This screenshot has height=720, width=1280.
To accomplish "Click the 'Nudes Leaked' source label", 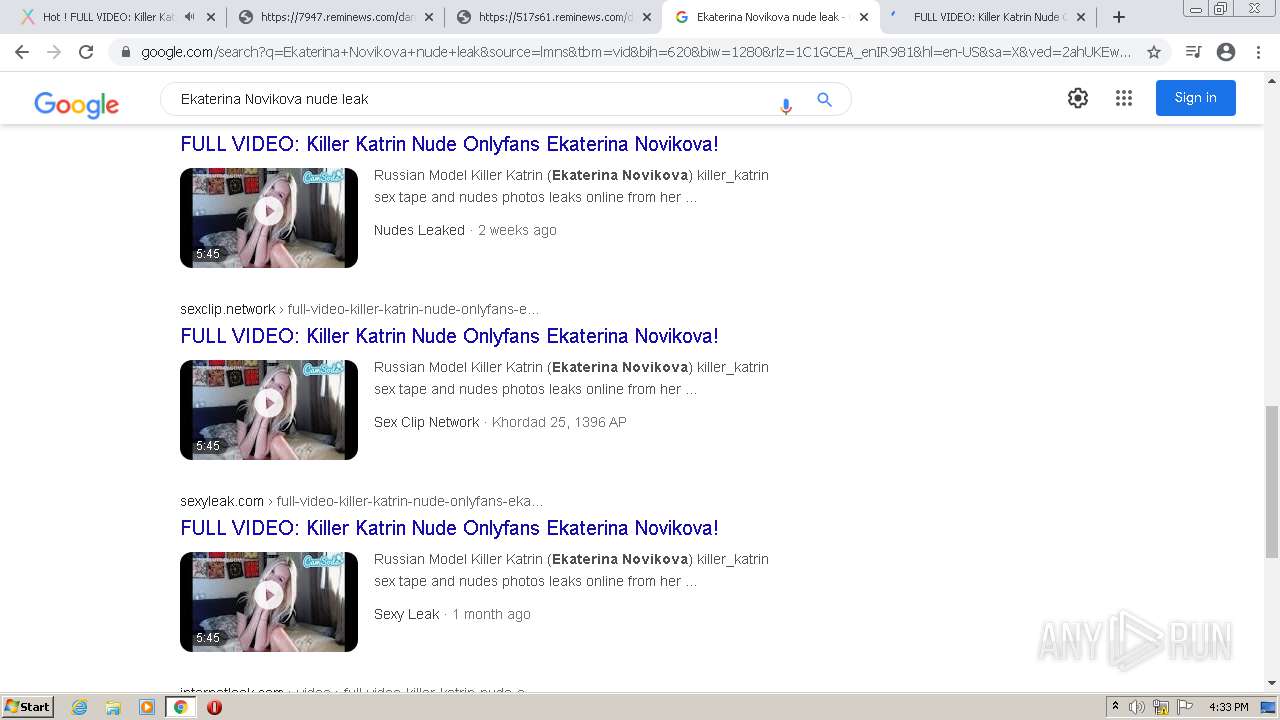I will [419, 230].
